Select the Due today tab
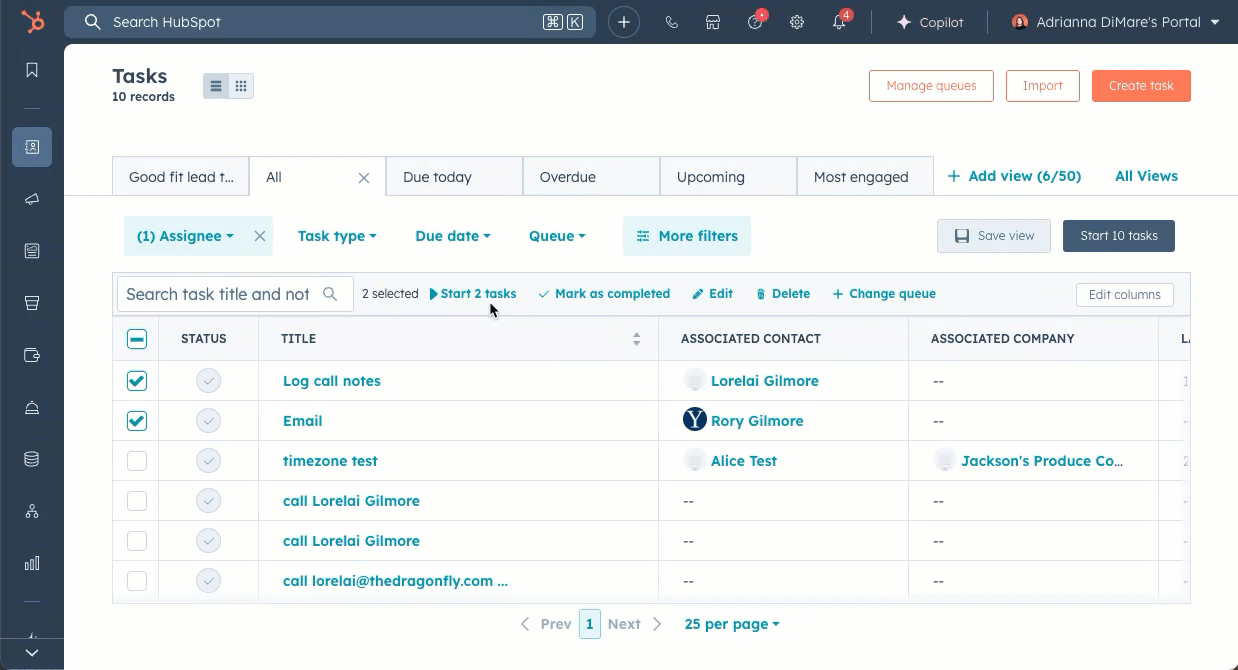1238x670 pixels. (437, 177)
